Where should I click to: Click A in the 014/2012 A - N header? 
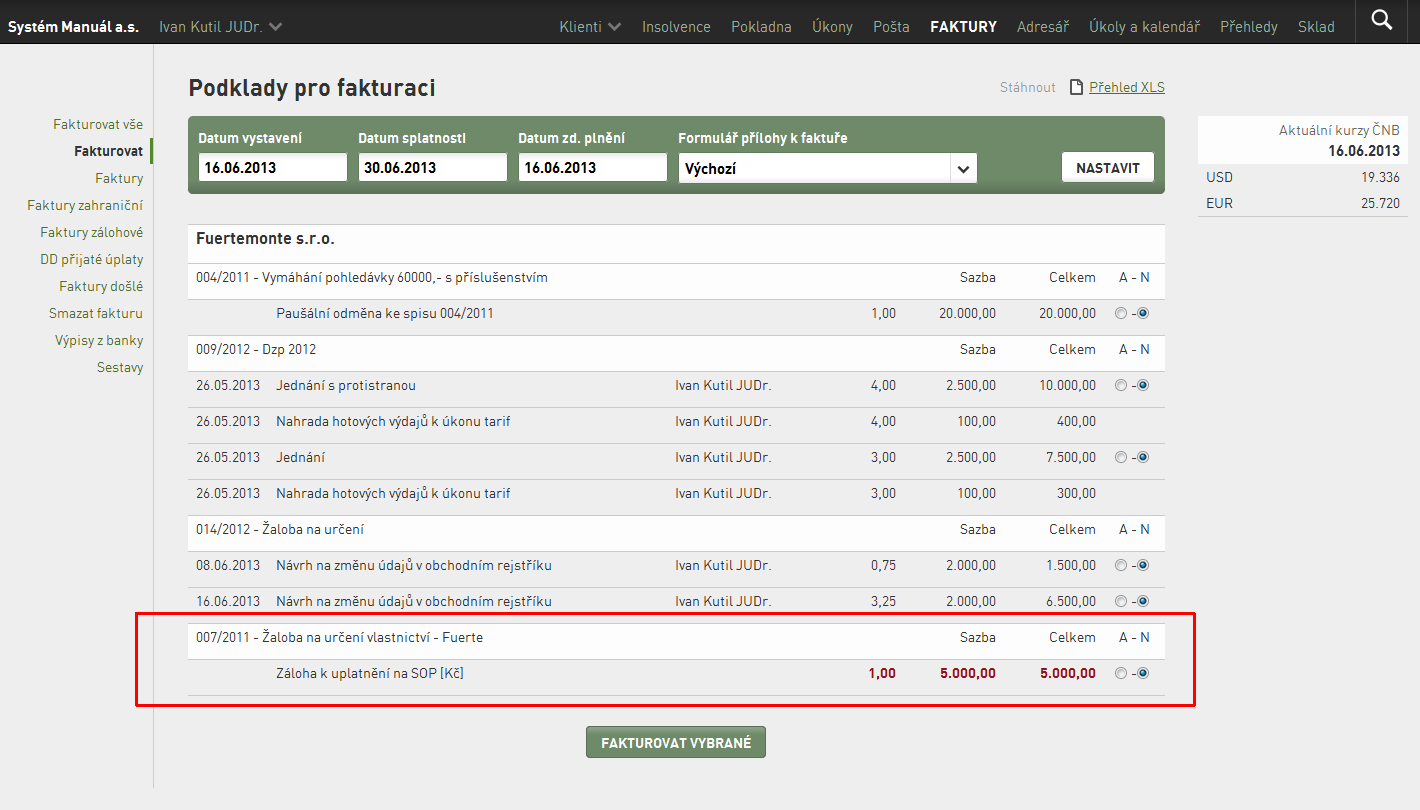(x=1123, y=529)
